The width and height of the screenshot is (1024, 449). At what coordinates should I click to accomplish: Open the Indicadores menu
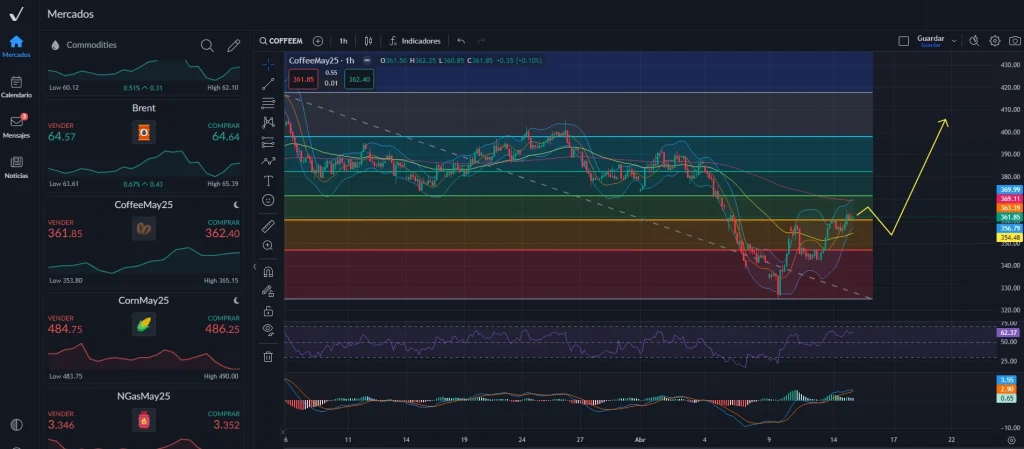click(415, 40)
